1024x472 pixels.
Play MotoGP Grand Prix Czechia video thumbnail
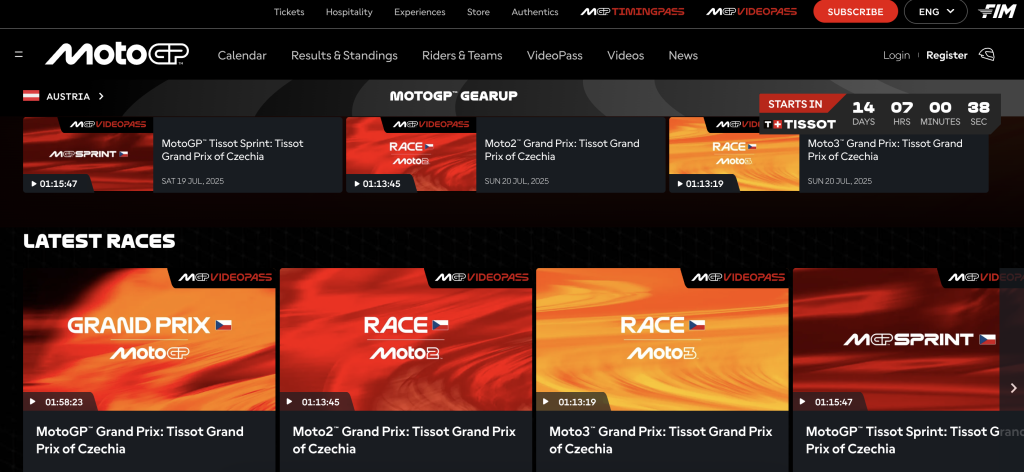pos(149,339)
